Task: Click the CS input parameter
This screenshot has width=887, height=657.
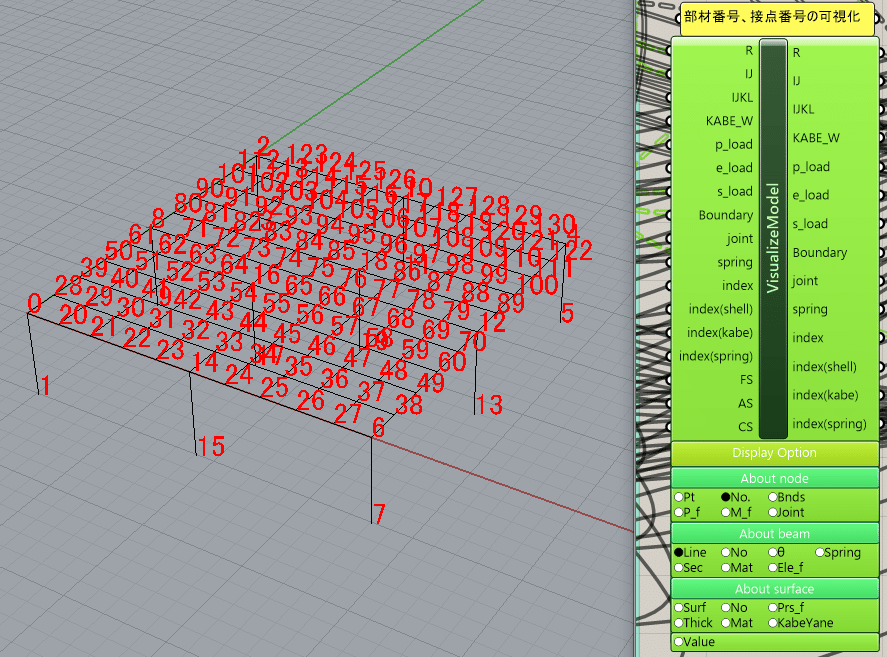Action: [746, 427]
